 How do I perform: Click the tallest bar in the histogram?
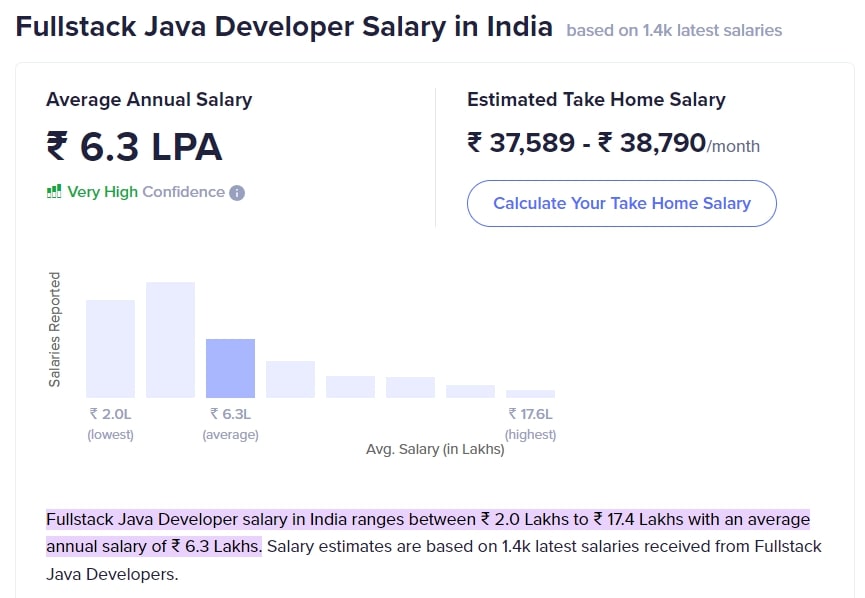pos(170,340)
